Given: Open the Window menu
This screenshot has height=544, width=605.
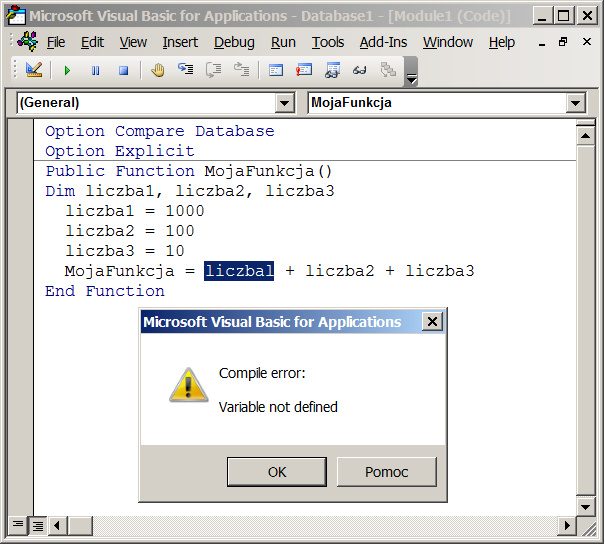Looking at the screenshot, I should (x=448, y=42).
